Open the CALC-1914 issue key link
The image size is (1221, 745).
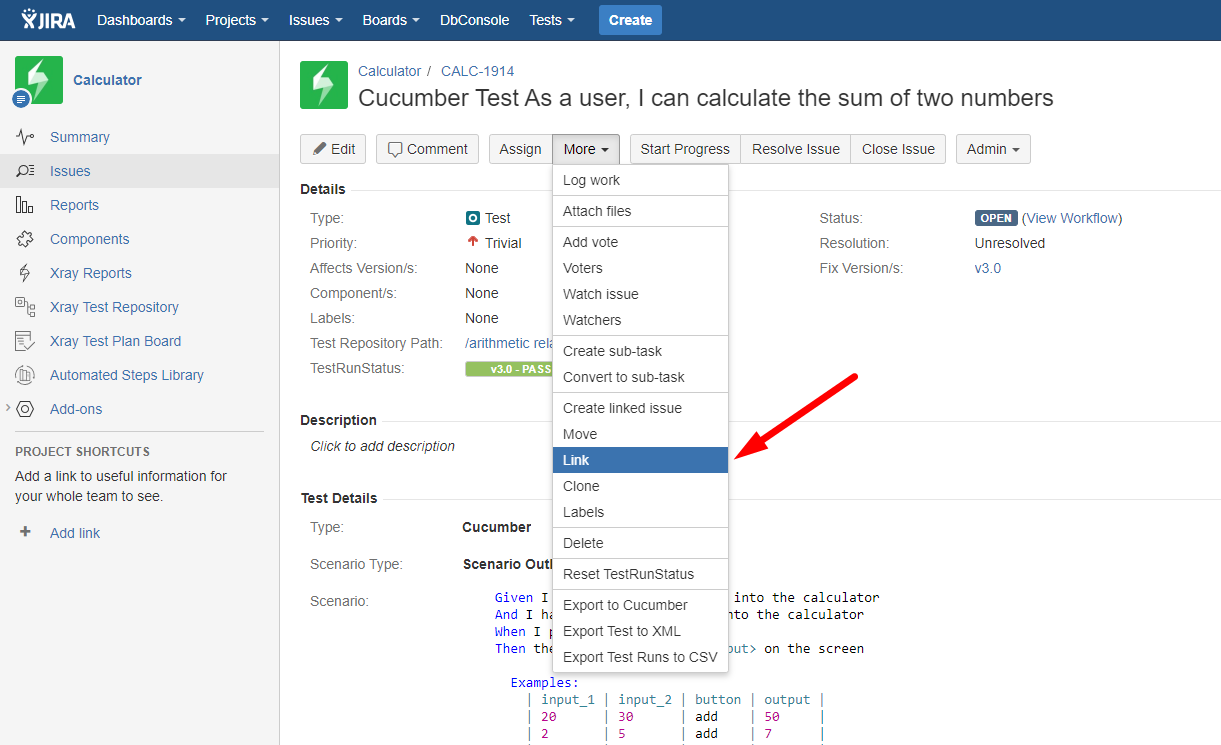[478, 71]
